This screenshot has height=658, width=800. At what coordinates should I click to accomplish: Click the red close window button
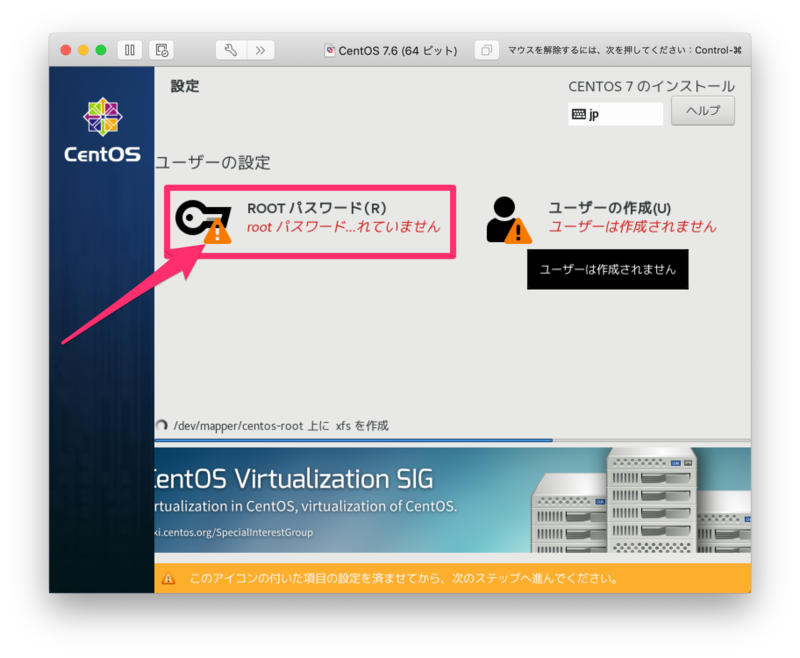coord(66,50)
